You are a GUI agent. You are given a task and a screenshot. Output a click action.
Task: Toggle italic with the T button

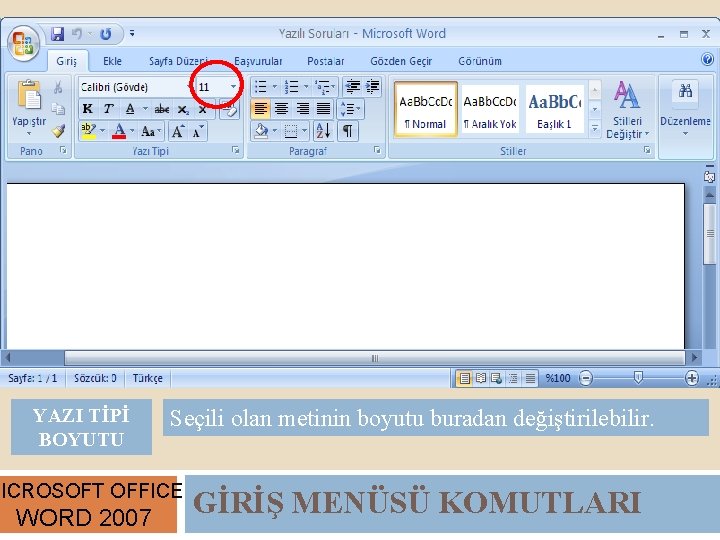(108, 109)
